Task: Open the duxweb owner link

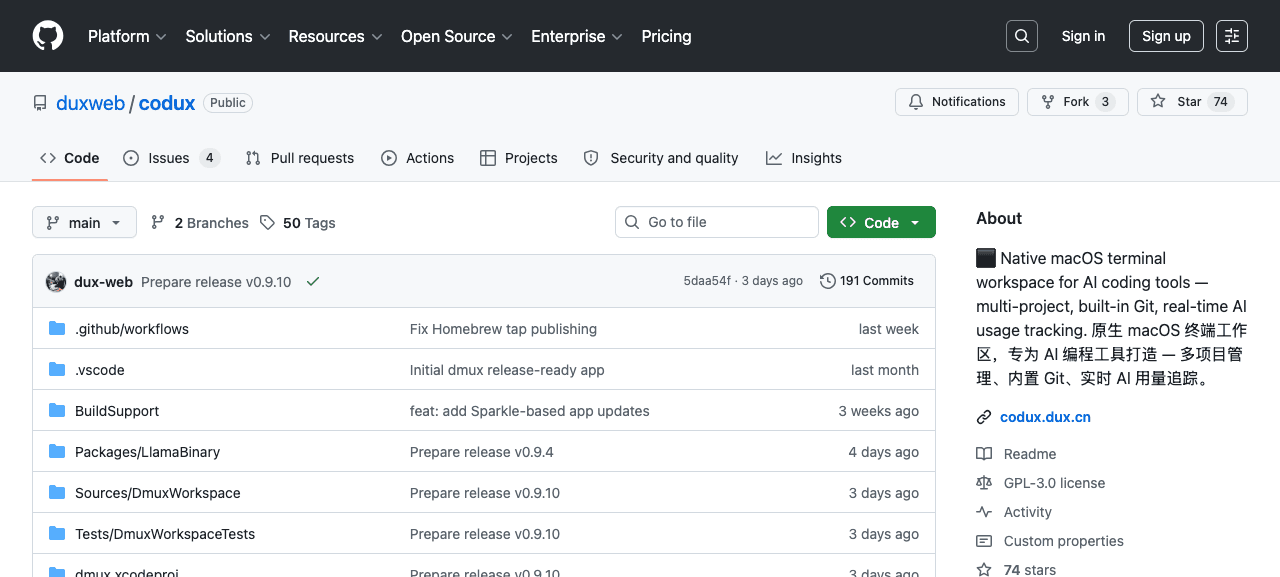Action: [90, 103]
